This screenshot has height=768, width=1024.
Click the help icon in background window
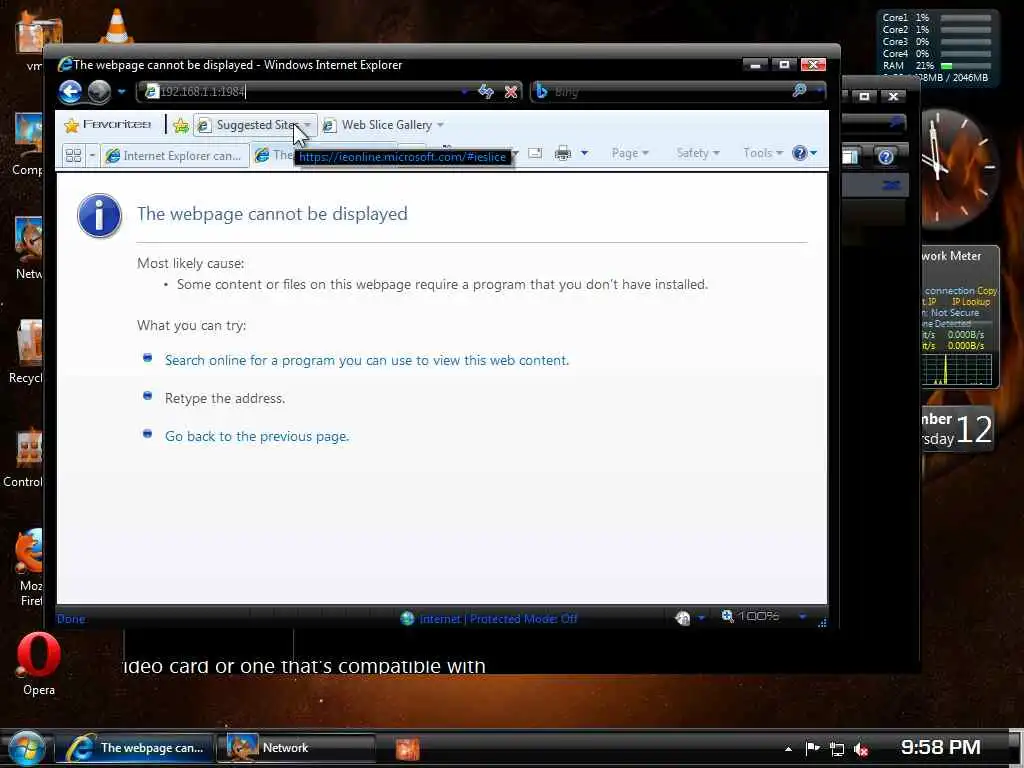coord(886,157)
